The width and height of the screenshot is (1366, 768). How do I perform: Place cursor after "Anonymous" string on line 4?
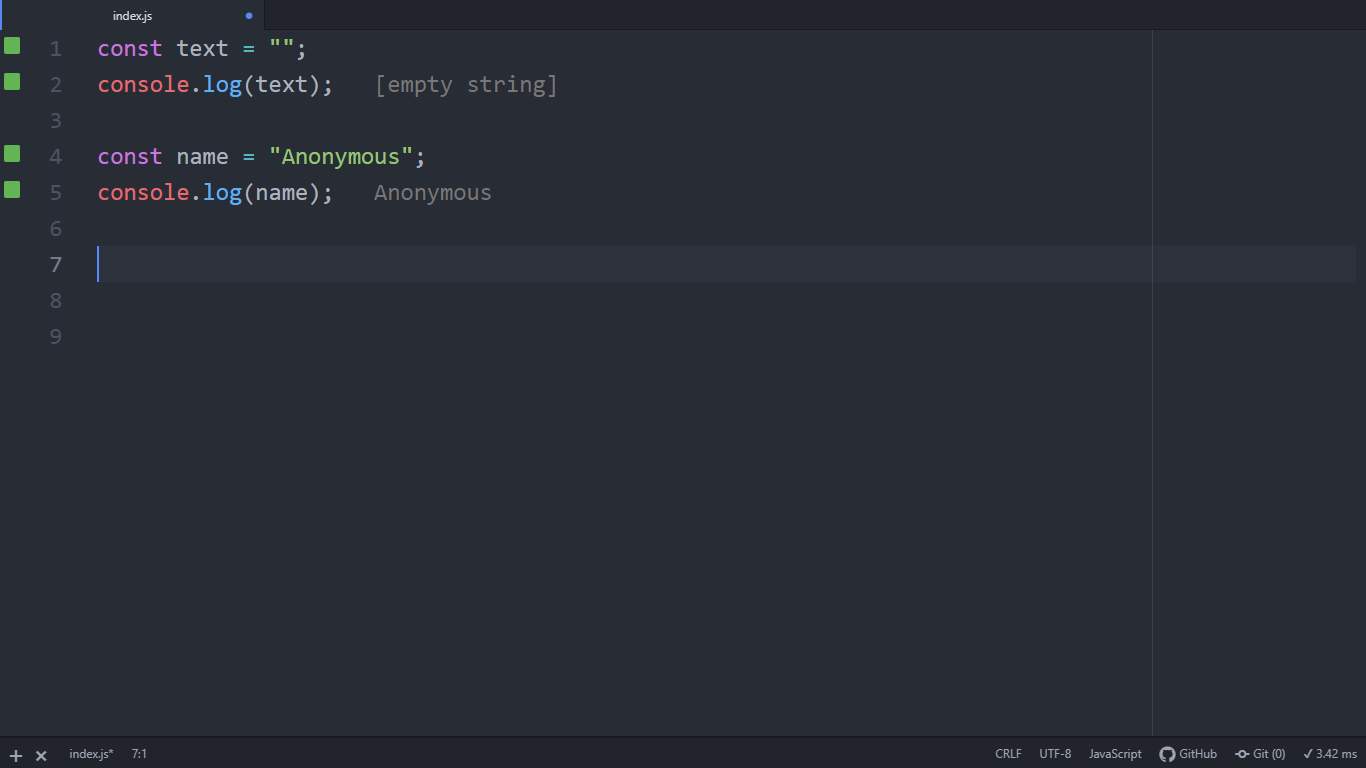414,157
